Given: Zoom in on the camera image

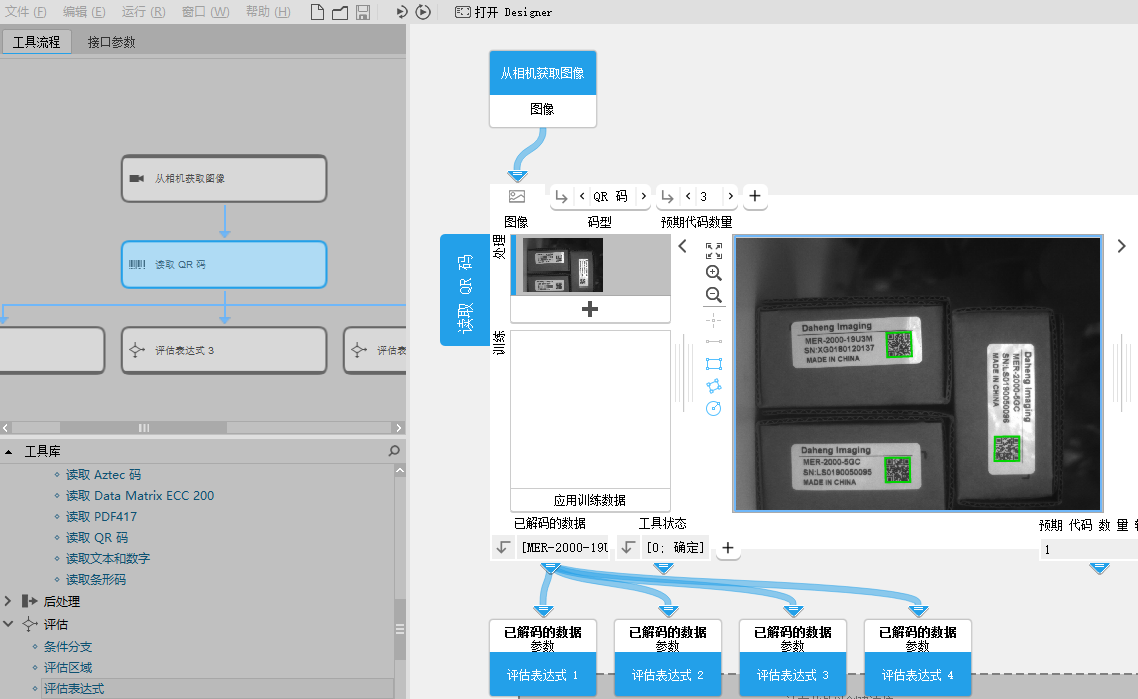Looking at the screenshot, I should [713, 273].
